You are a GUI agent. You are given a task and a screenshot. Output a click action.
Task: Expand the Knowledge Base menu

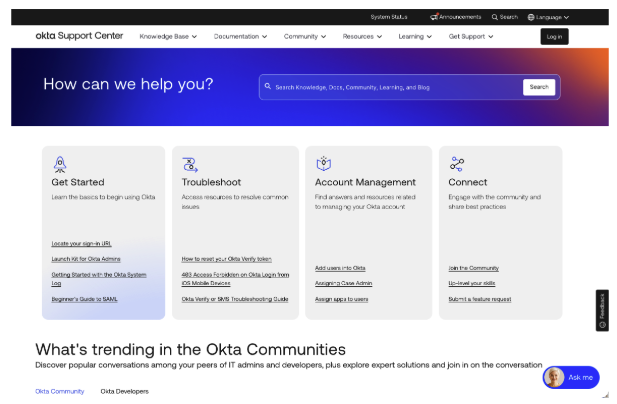click(x=168, y=37)
